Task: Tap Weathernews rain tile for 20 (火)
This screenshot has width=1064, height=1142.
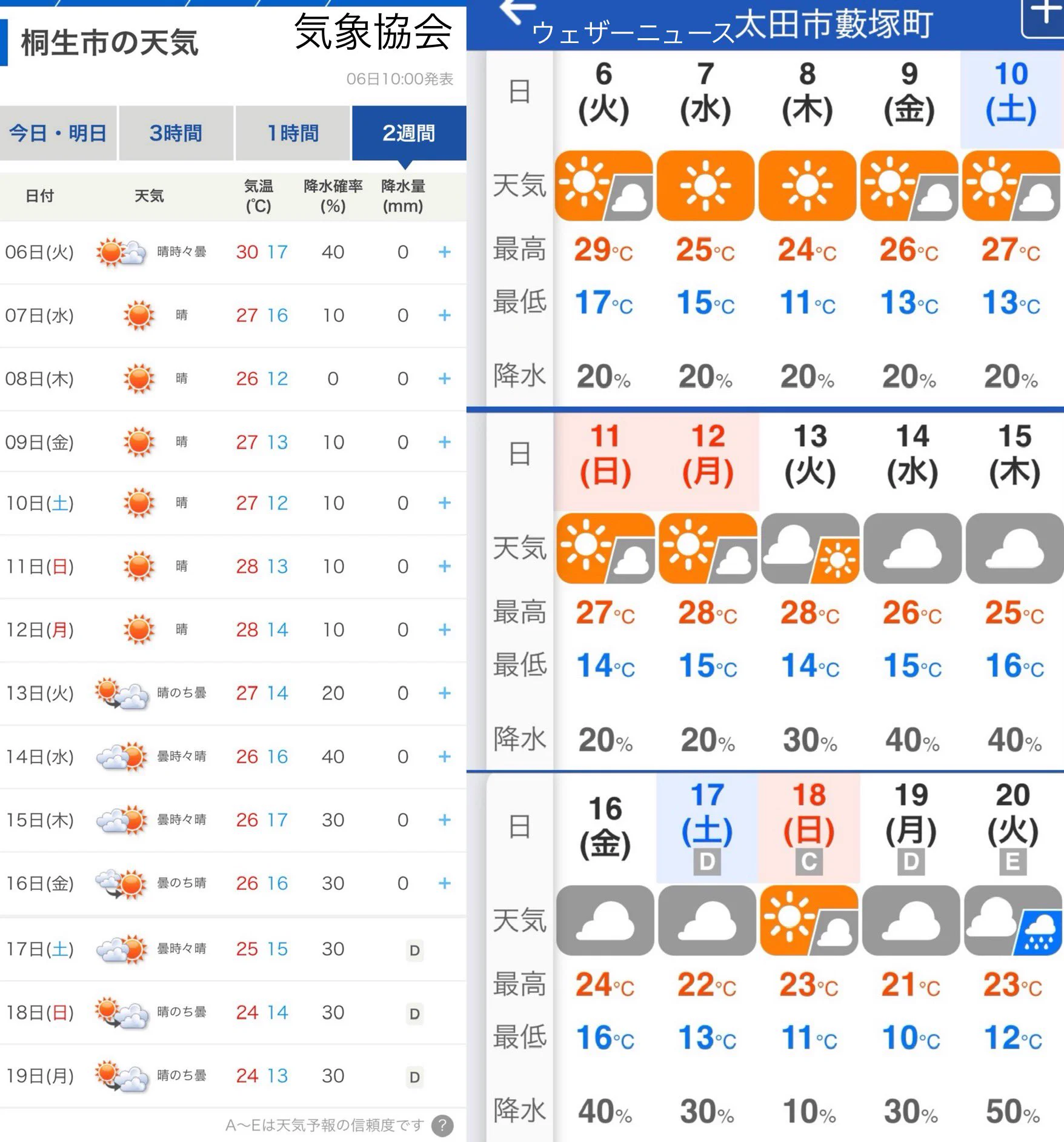Action: pos(1013,920)
